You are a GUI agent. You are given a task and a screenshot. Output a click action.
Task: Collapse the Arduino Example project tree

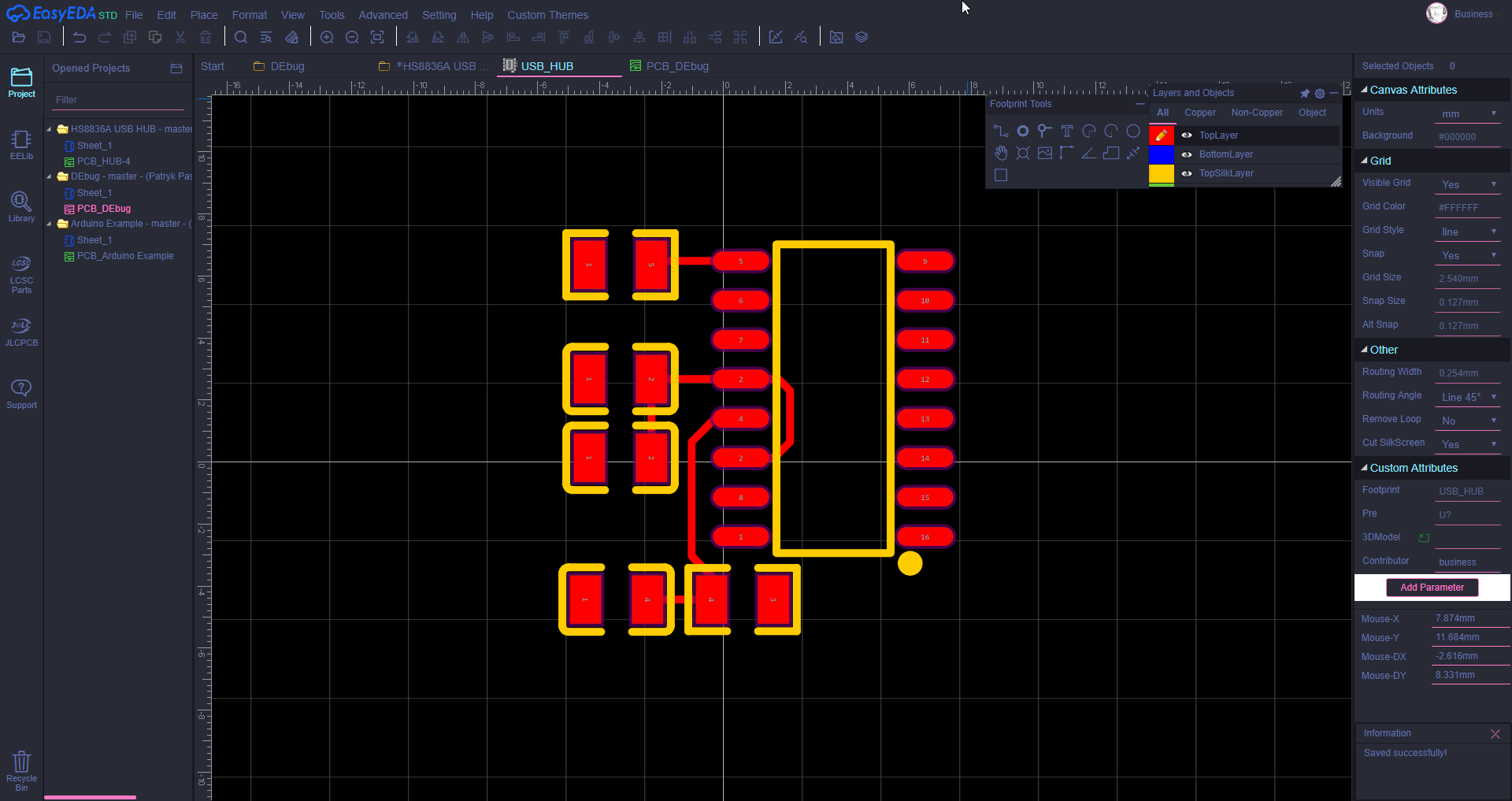click(x=49, y=224)
